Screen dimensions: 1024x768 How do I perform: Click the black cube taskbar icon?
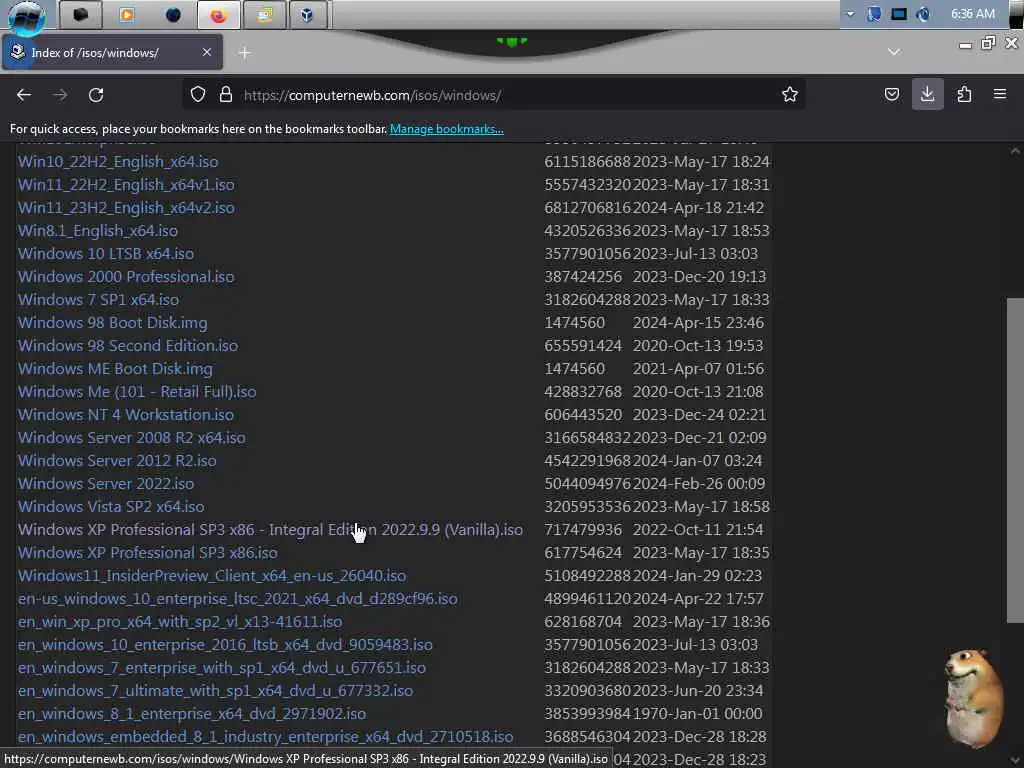tap(80, 14)
